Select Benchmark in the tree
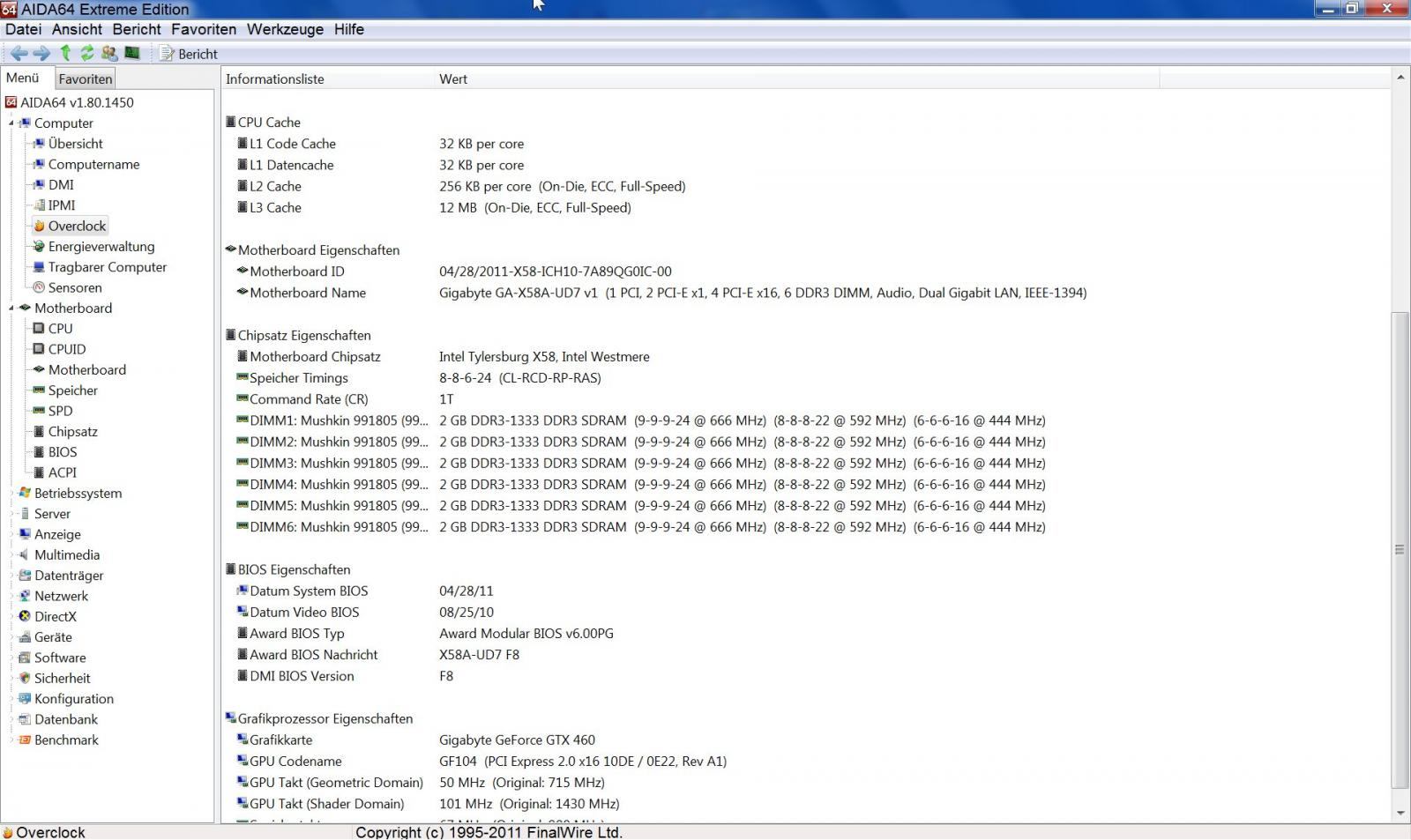Viewport: 1411px width, 840px height. click(x=66, y=740)
